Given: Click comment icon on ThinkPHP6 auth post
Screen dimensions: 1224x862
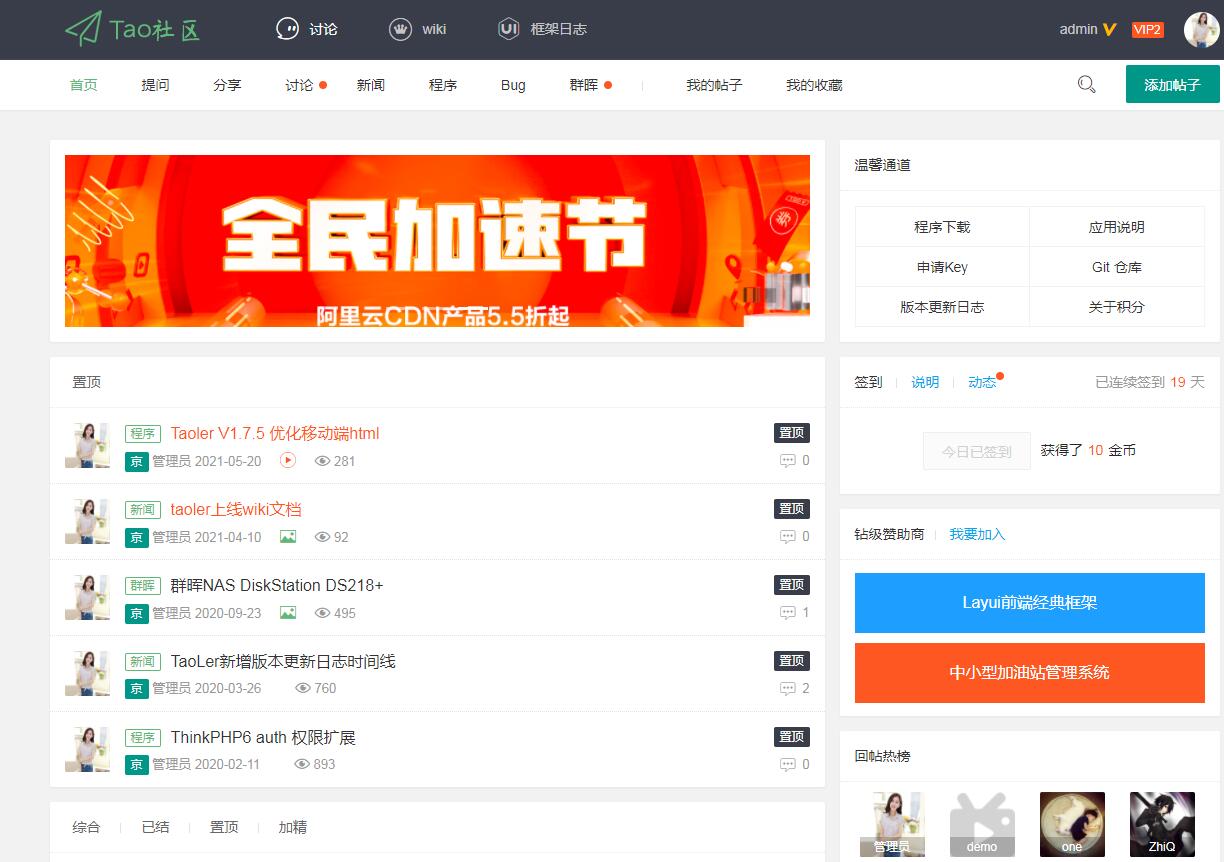Looking at the screenshot, I should tap(788, 765).
